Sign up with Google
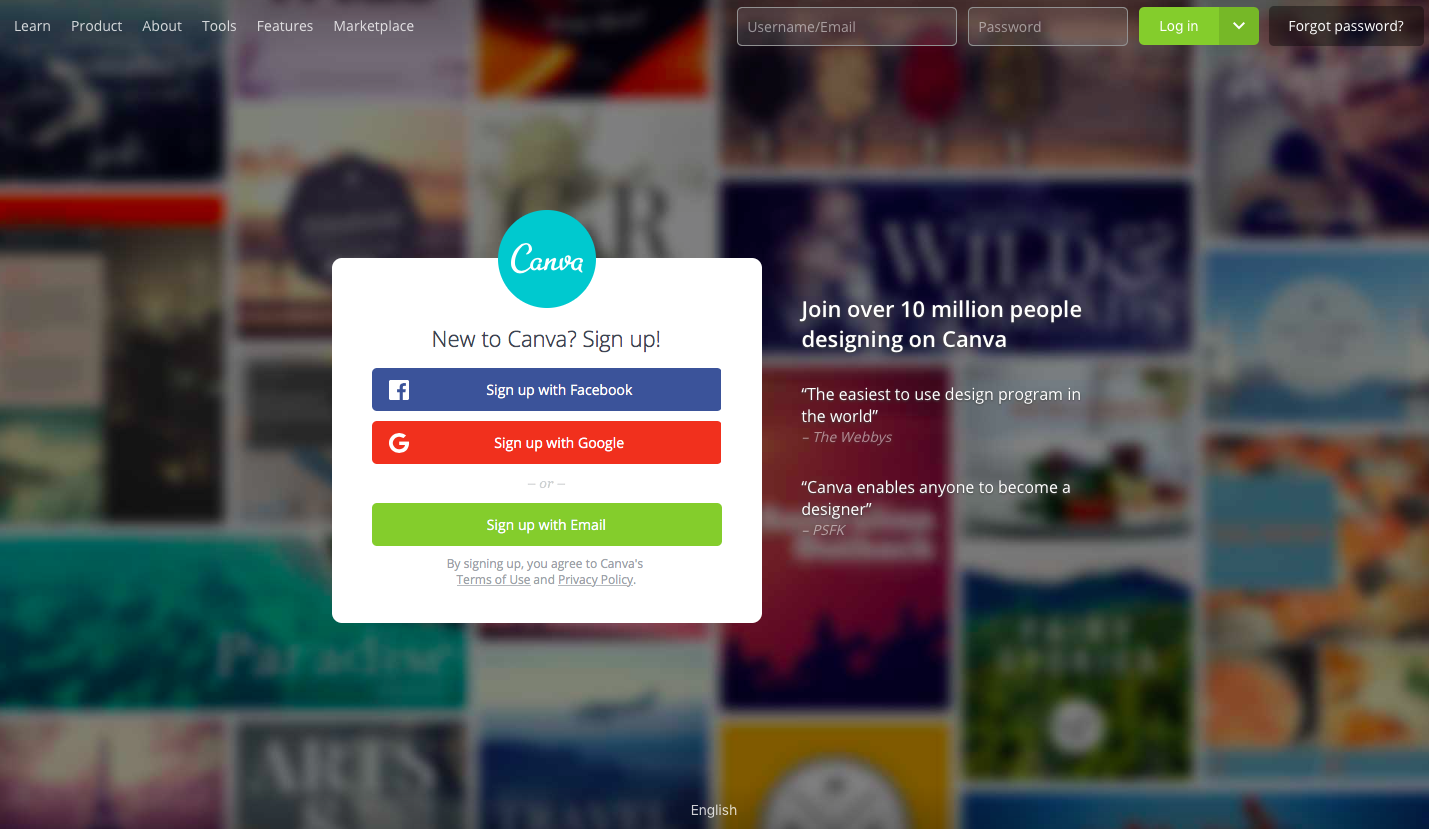 click(x=546, y=443)
